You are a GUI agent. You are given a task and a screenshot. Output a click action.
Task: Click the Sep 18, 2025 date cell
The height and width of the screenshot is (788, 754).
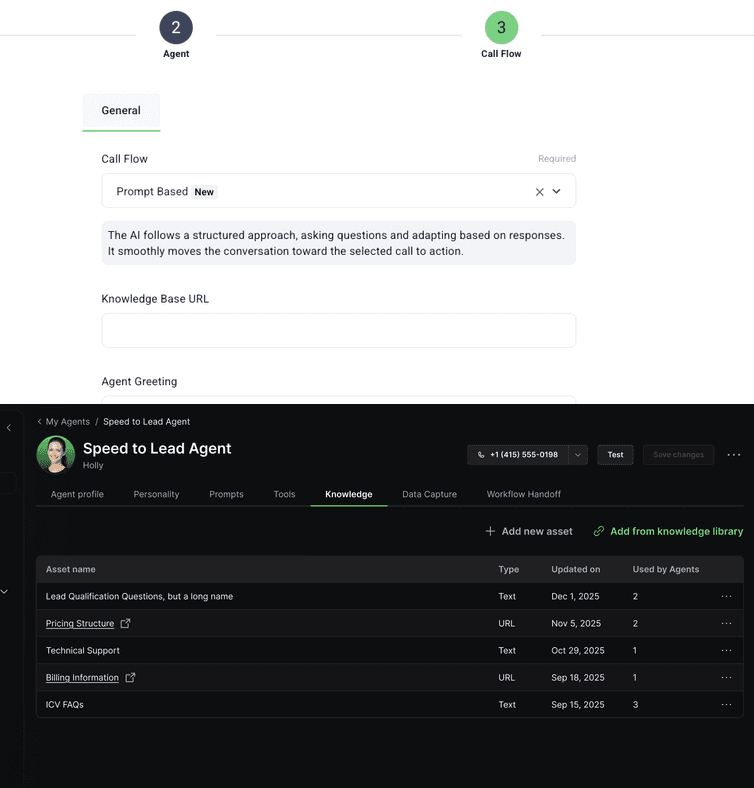pos(578,678)
